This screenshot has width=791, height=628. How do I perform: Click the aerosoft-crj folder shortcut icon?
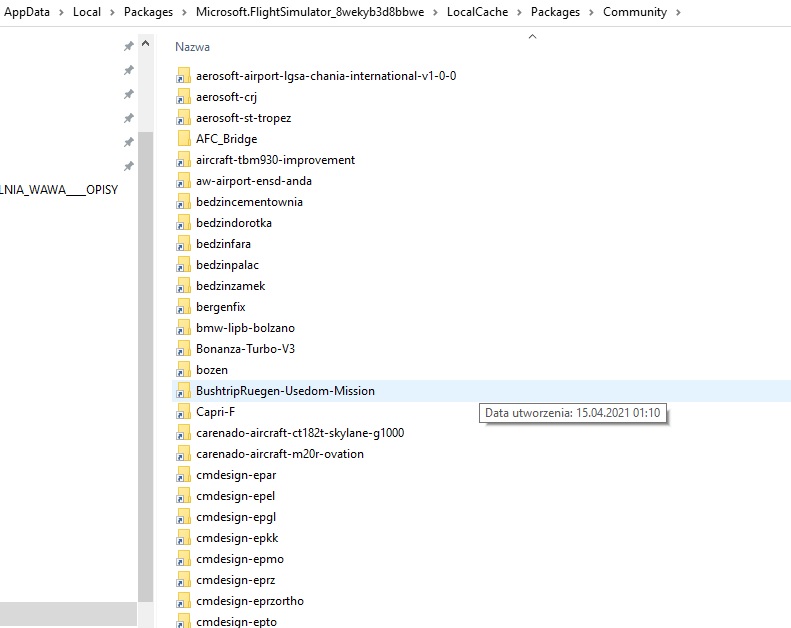tap(183, 97)
